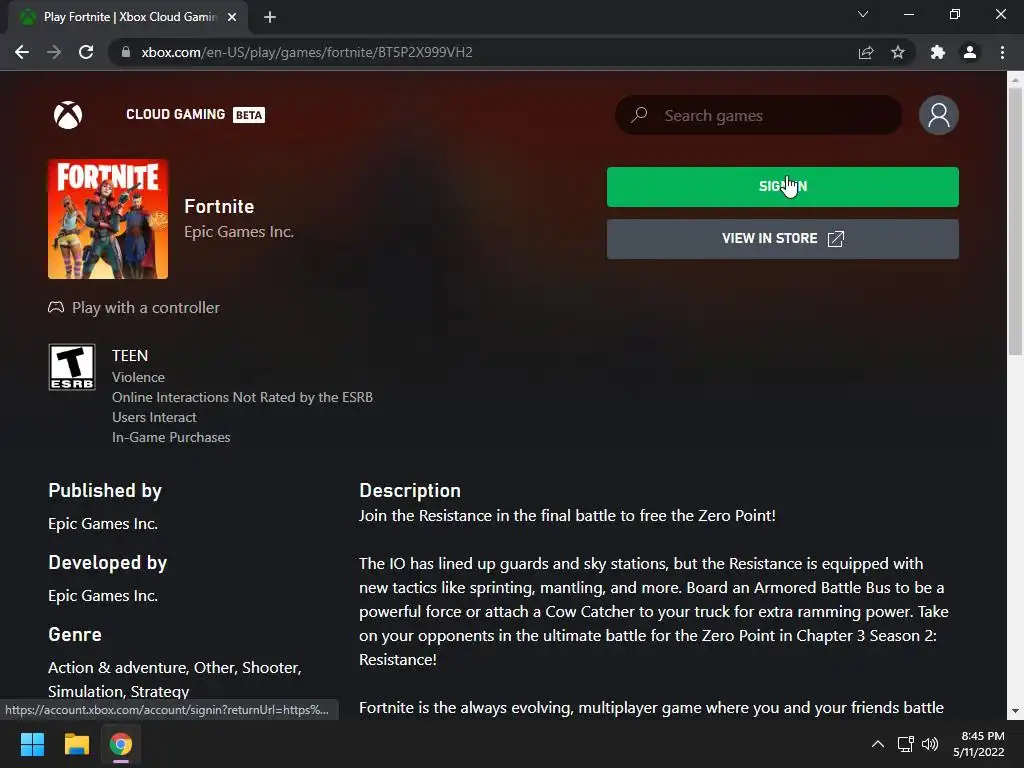Open VIEW IN STORE button
The width and height of the screenshot is (1024, 768).
coord(782,238)
